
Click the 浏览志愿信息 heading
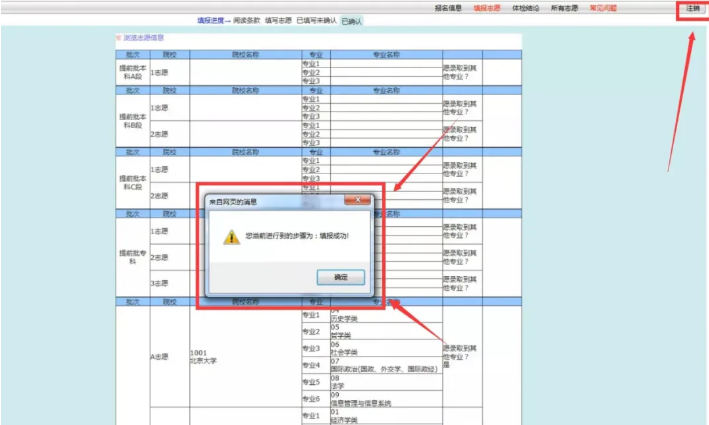(143, 38)
